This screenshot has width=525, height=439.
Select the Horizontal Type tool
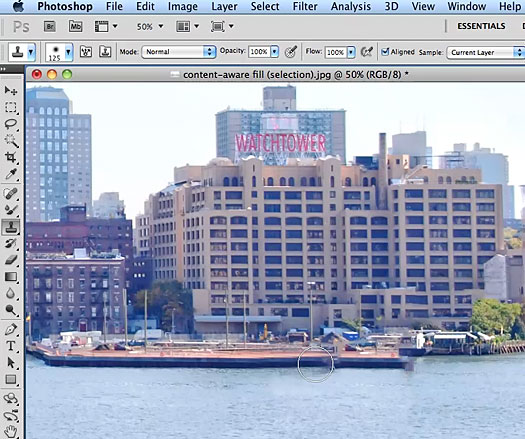[11, 346]
